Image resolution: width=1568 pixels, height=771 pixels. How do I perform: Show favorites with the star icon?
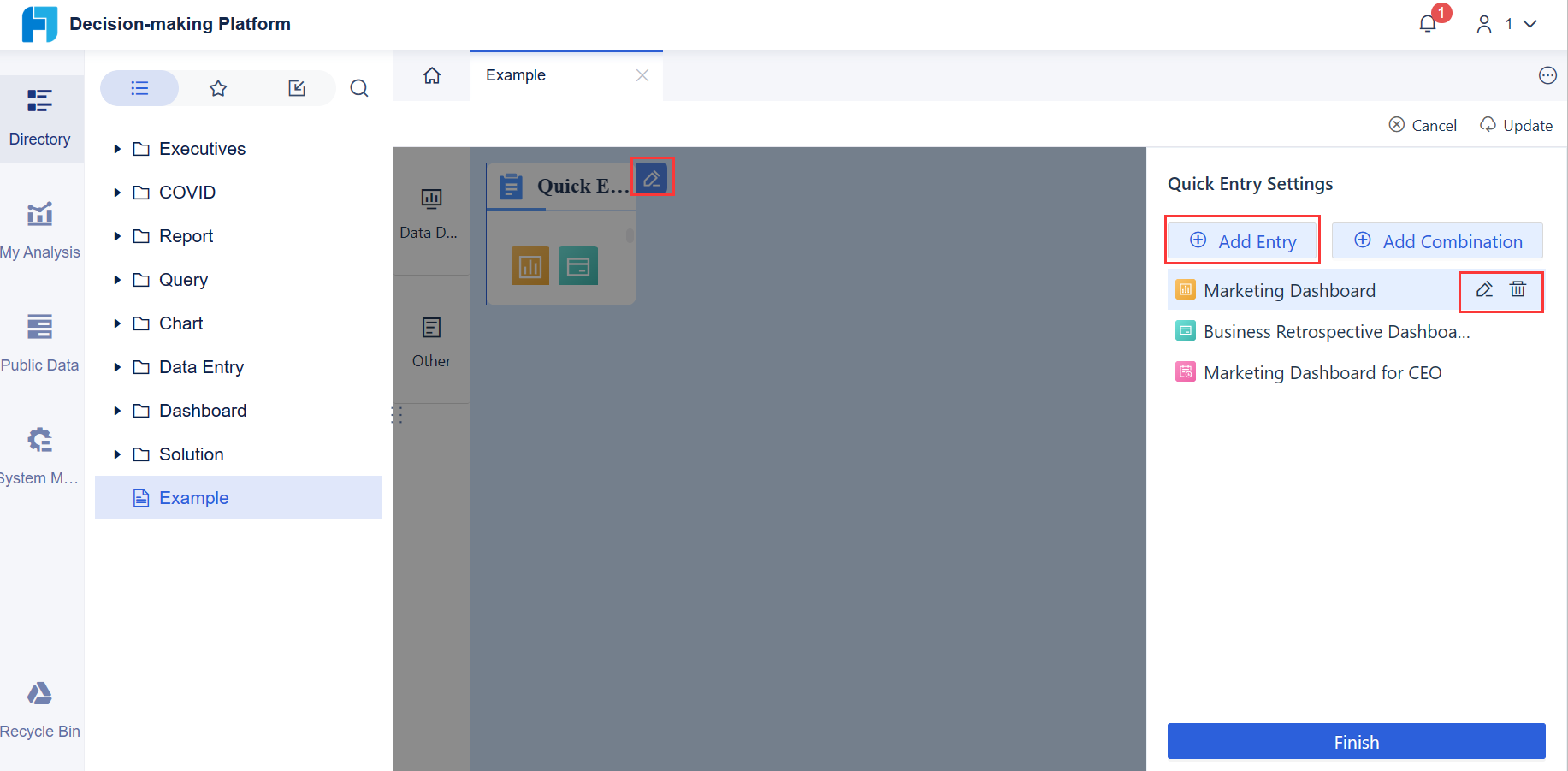[x=217, y=88]
